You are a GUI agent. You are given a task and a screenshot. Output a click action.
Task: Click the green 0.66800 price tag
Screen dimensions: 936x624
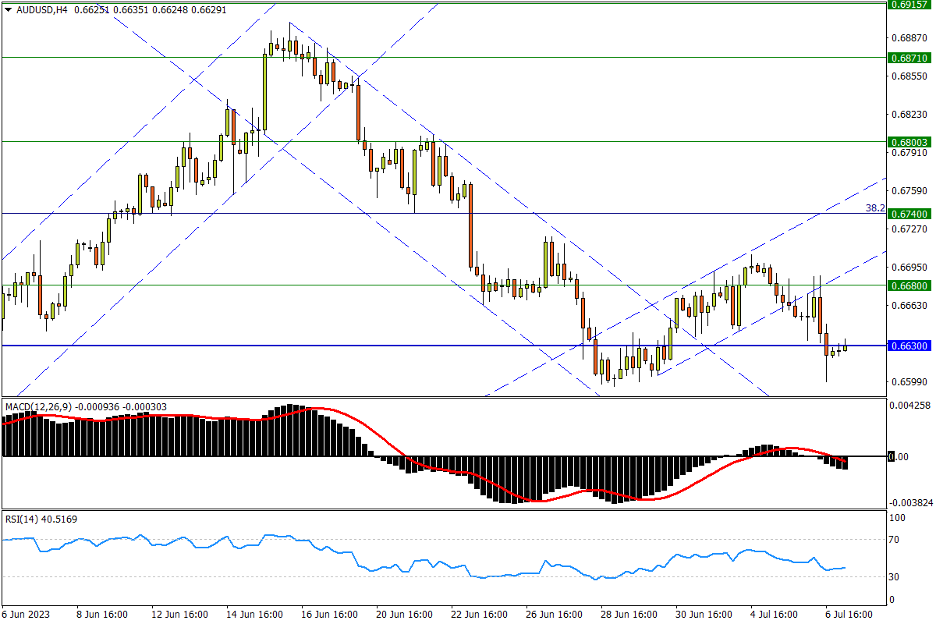click(x=908, y=286)
